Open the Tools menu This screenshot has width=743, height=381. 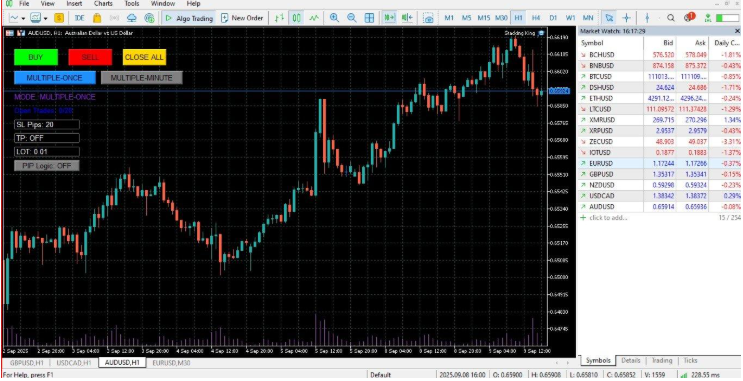[132, 4]
